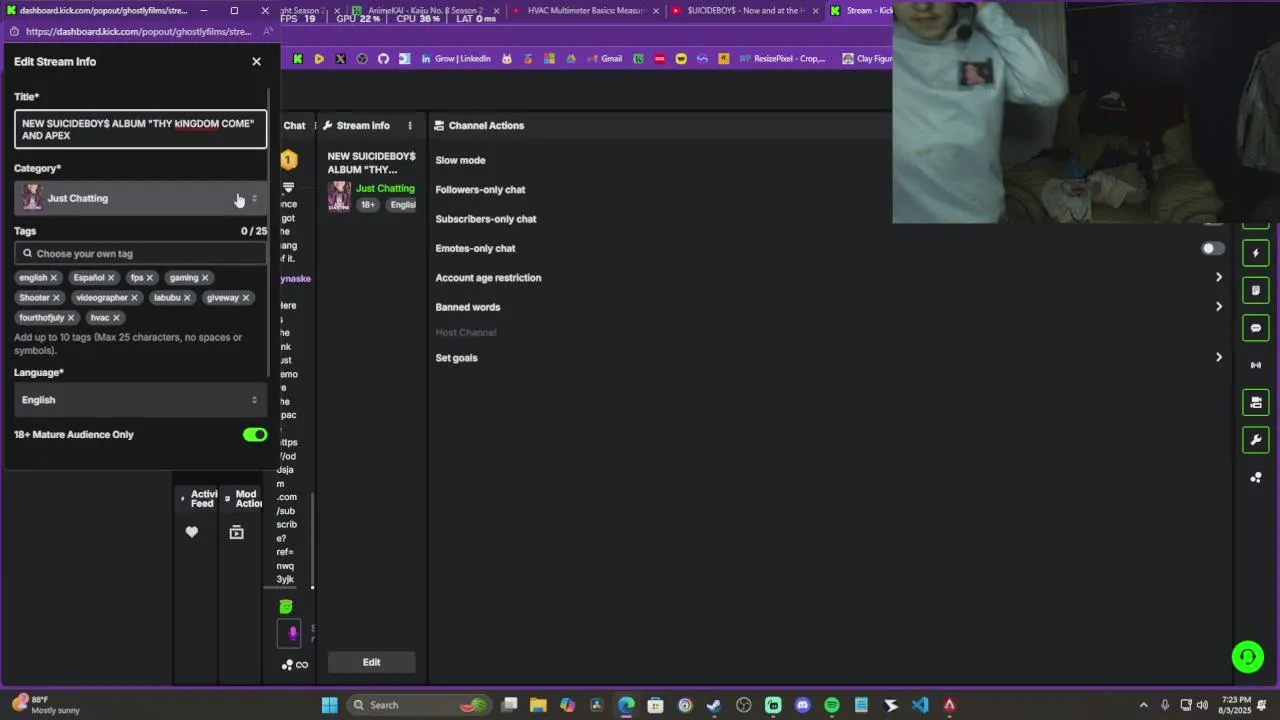Screen dimensions: 1280x720
Task: Remove the fourthofjuly tag
Action: [x=71, y=318]
